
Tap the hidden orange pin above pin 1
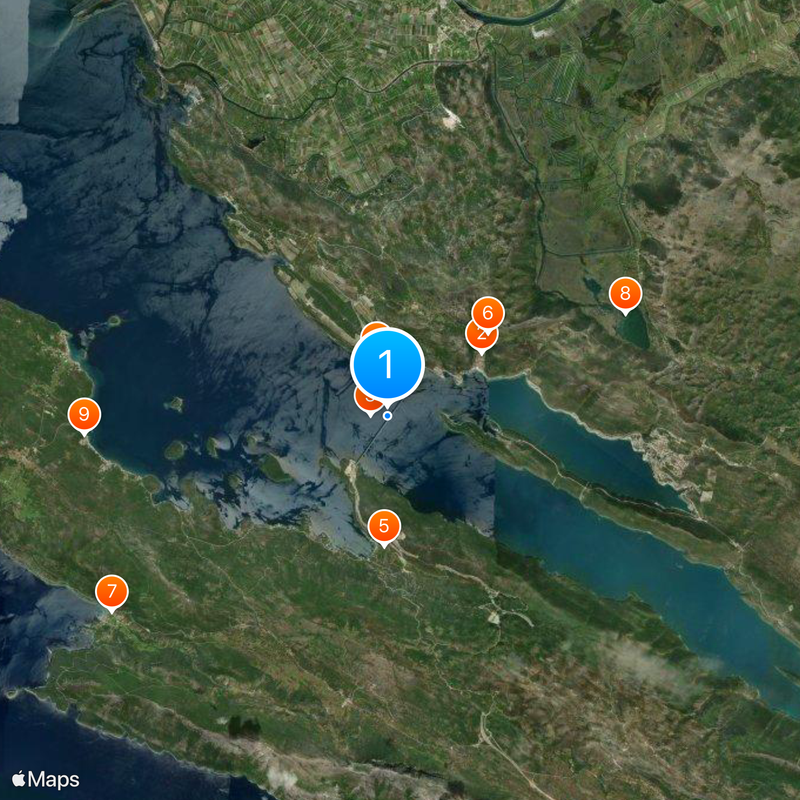tap(374, 328)
